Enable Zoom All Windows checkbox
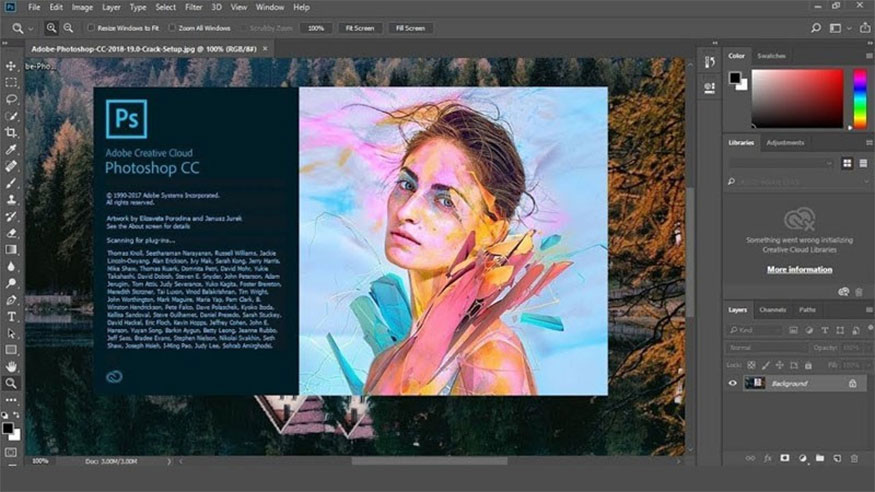 coord(172,28)
